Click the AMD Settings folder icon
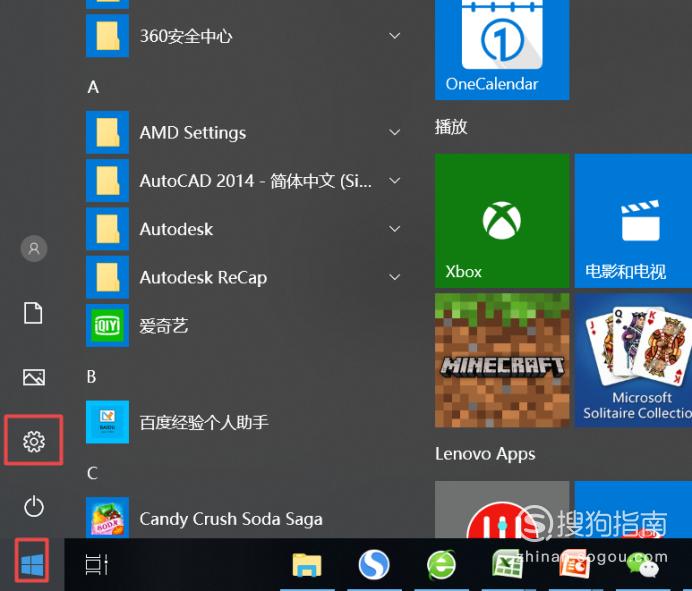The height and width of the screenshot is (591, 692). tap(107, 132)
